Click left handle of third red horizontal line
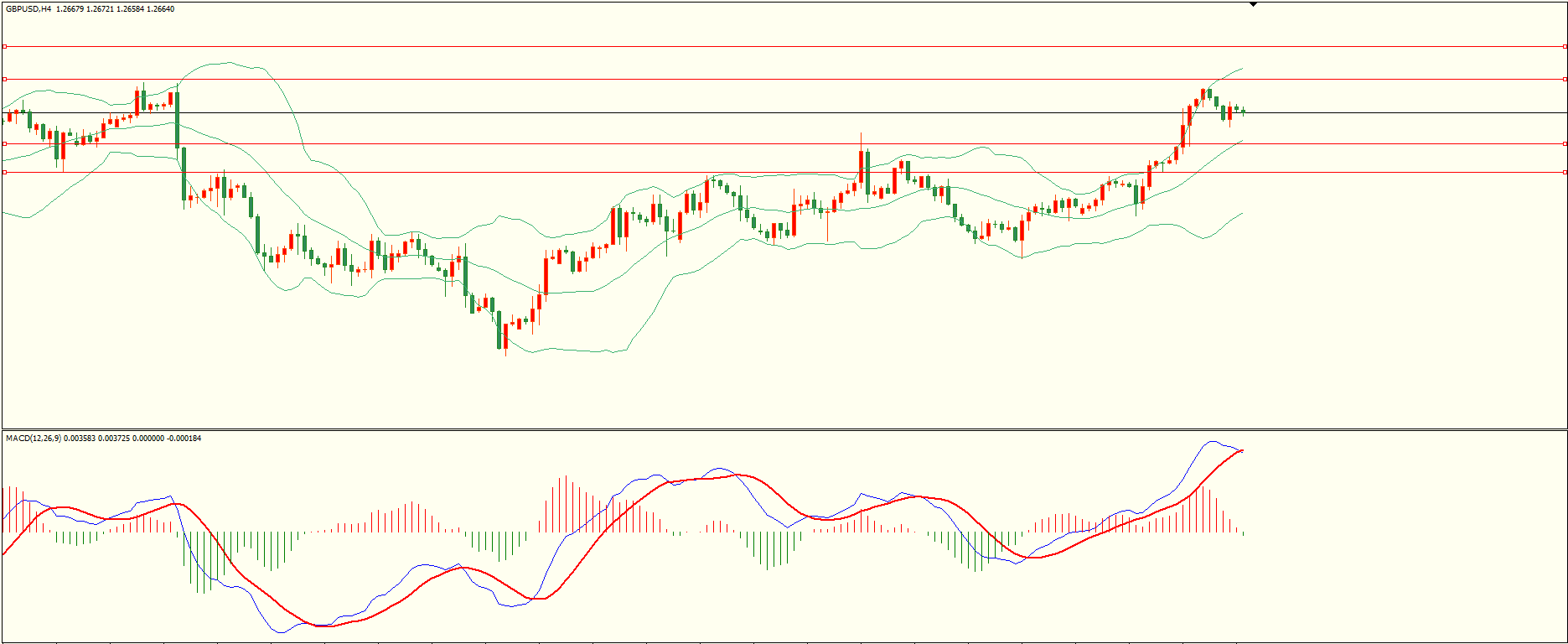 (x=4, y=144)
